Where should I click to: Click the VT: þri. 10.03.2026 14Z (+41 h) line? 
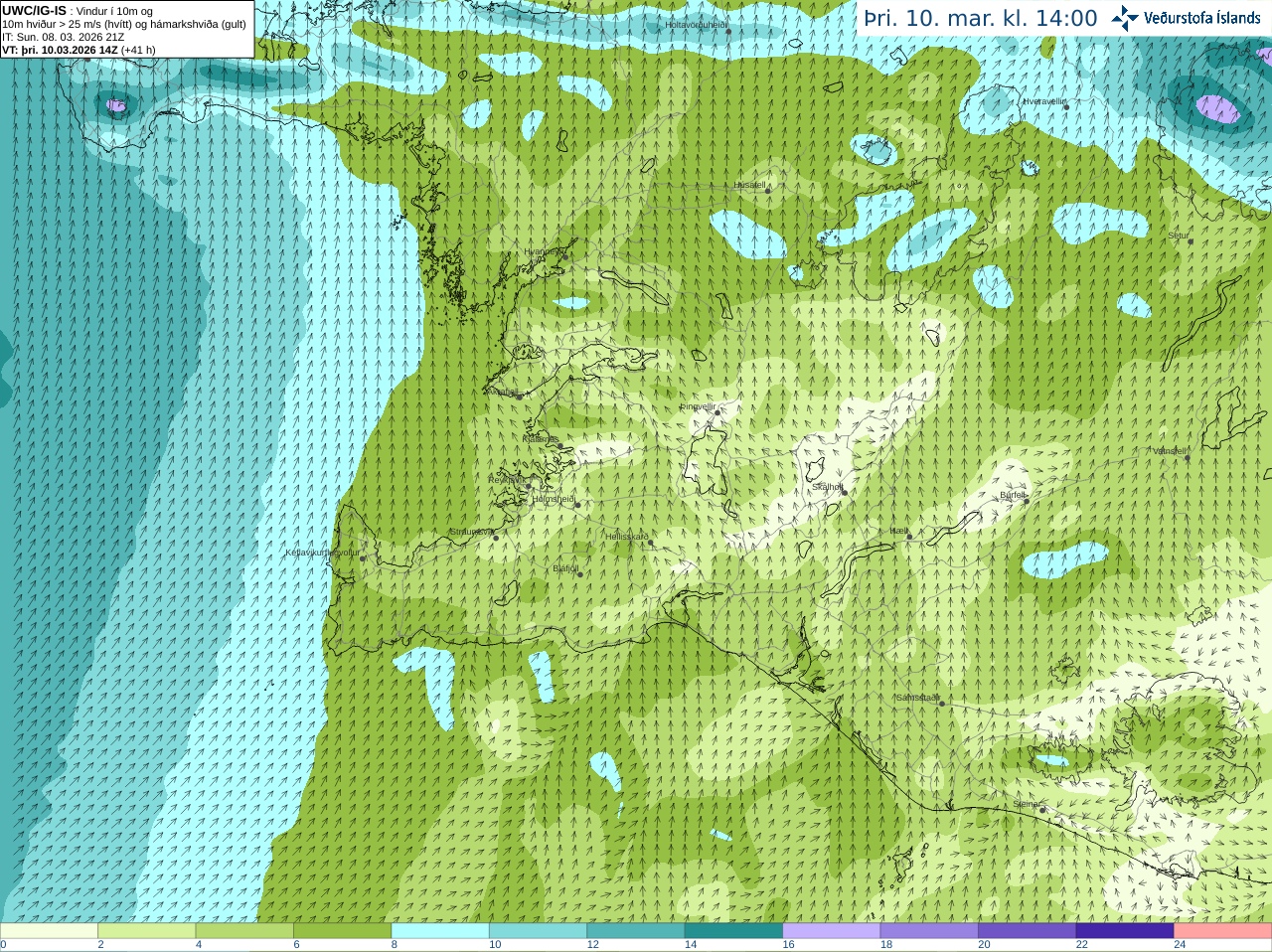79,50
